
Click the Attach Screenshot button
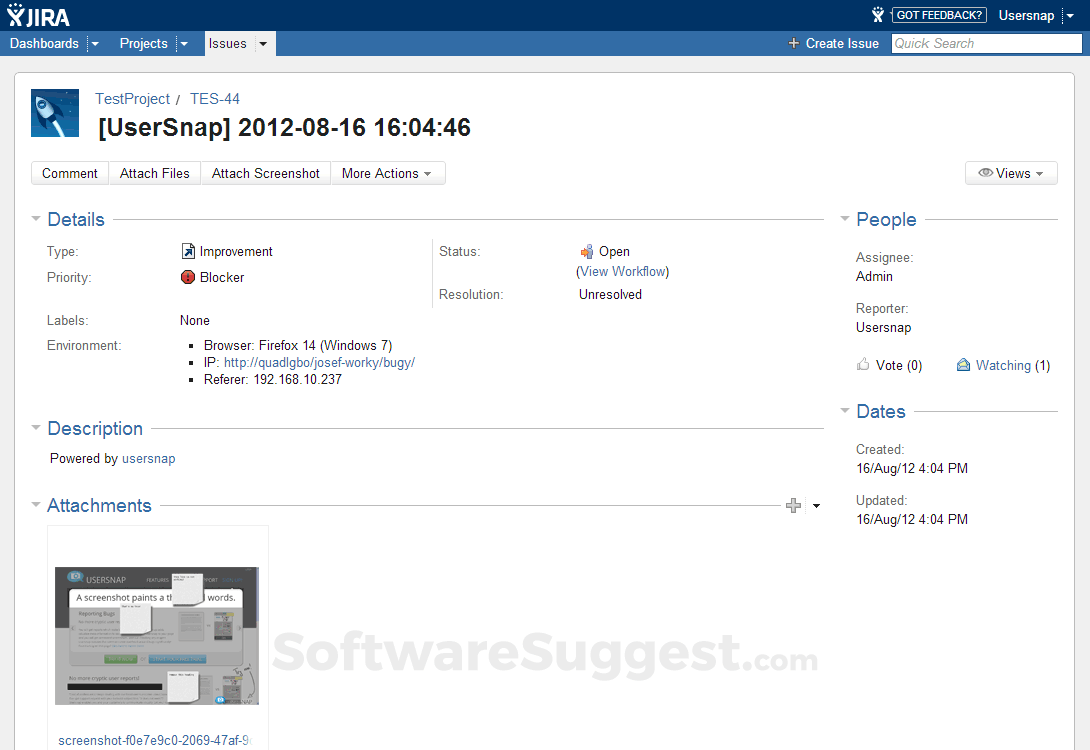click(266, 173)
